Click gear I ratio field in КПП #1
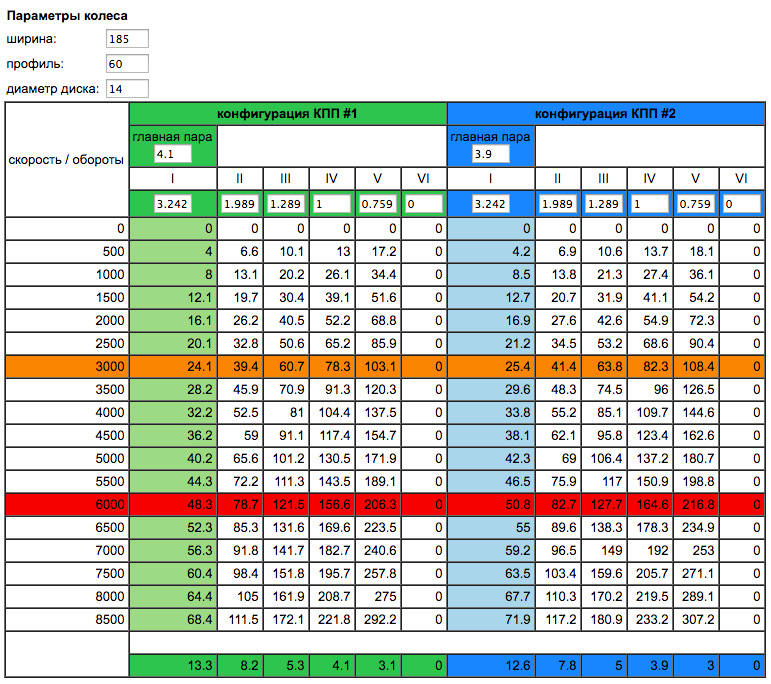The width and height of the screenshot is (771, 684). coord(173,204)
